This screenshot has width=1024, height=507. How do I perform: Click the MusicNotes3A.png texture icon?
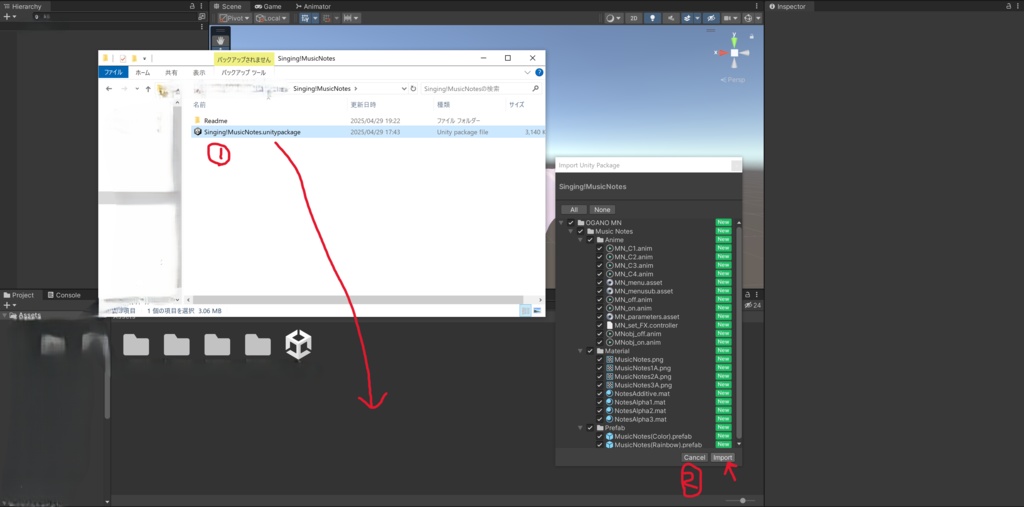609,385
